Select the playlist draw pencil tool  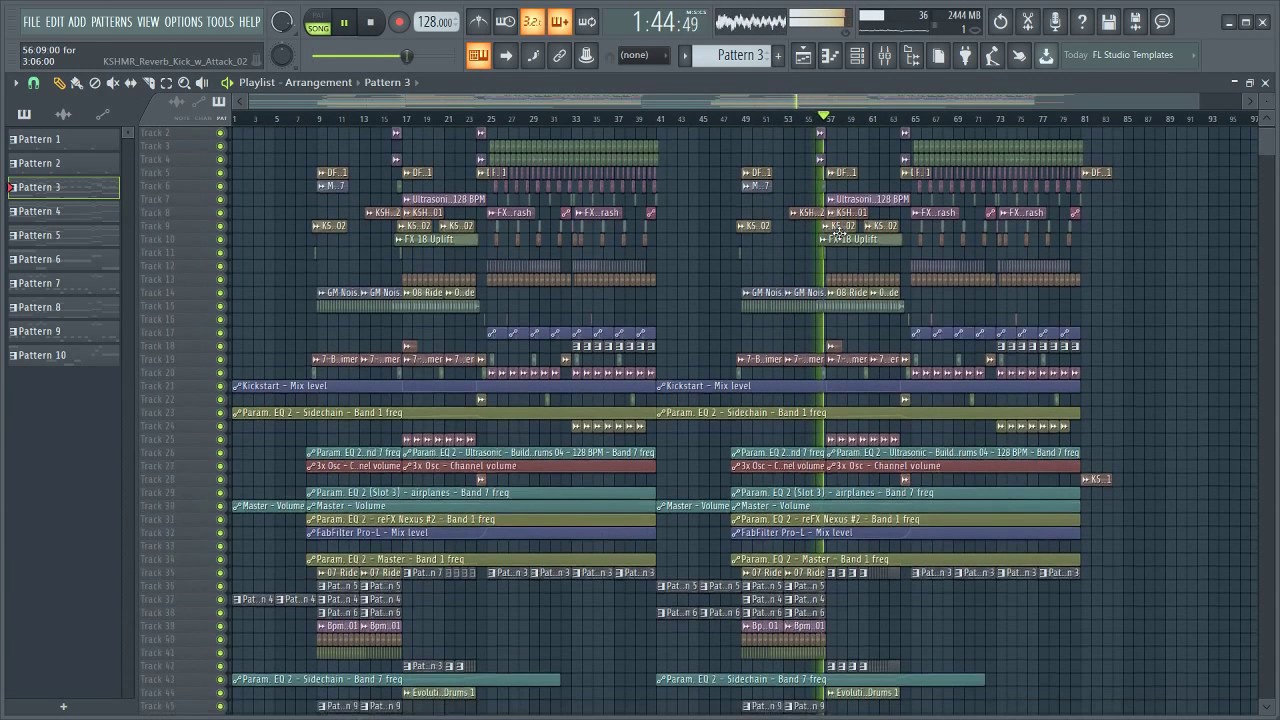[x=58, y=83]
